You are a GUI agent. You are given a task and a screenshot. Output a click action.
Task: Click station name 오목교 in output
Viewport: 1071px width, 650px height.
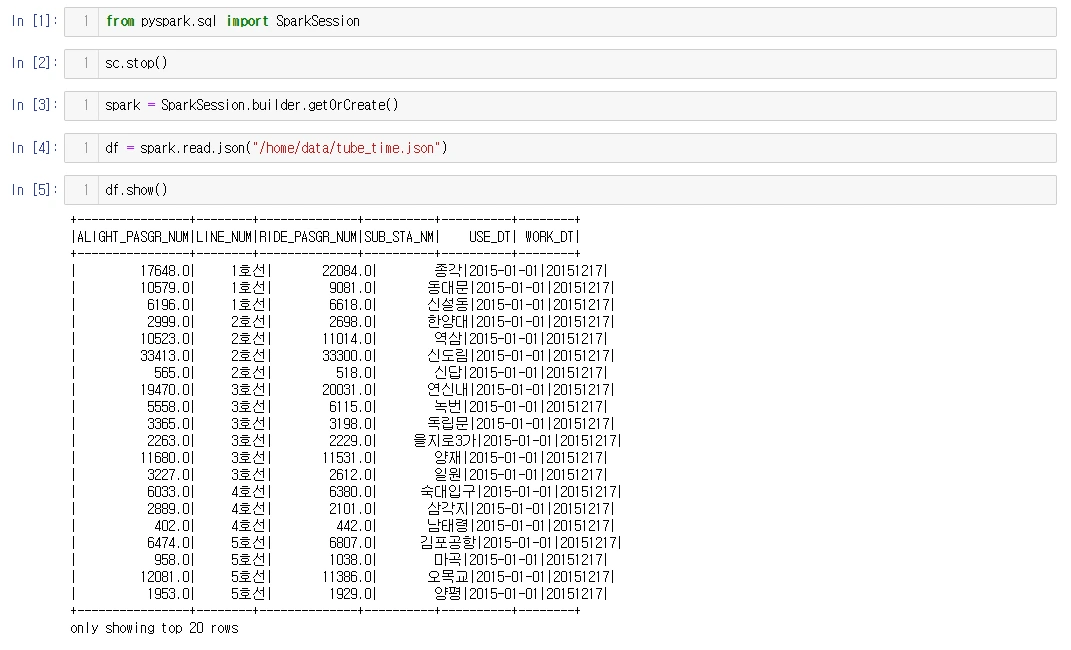[x=448, y=577]
